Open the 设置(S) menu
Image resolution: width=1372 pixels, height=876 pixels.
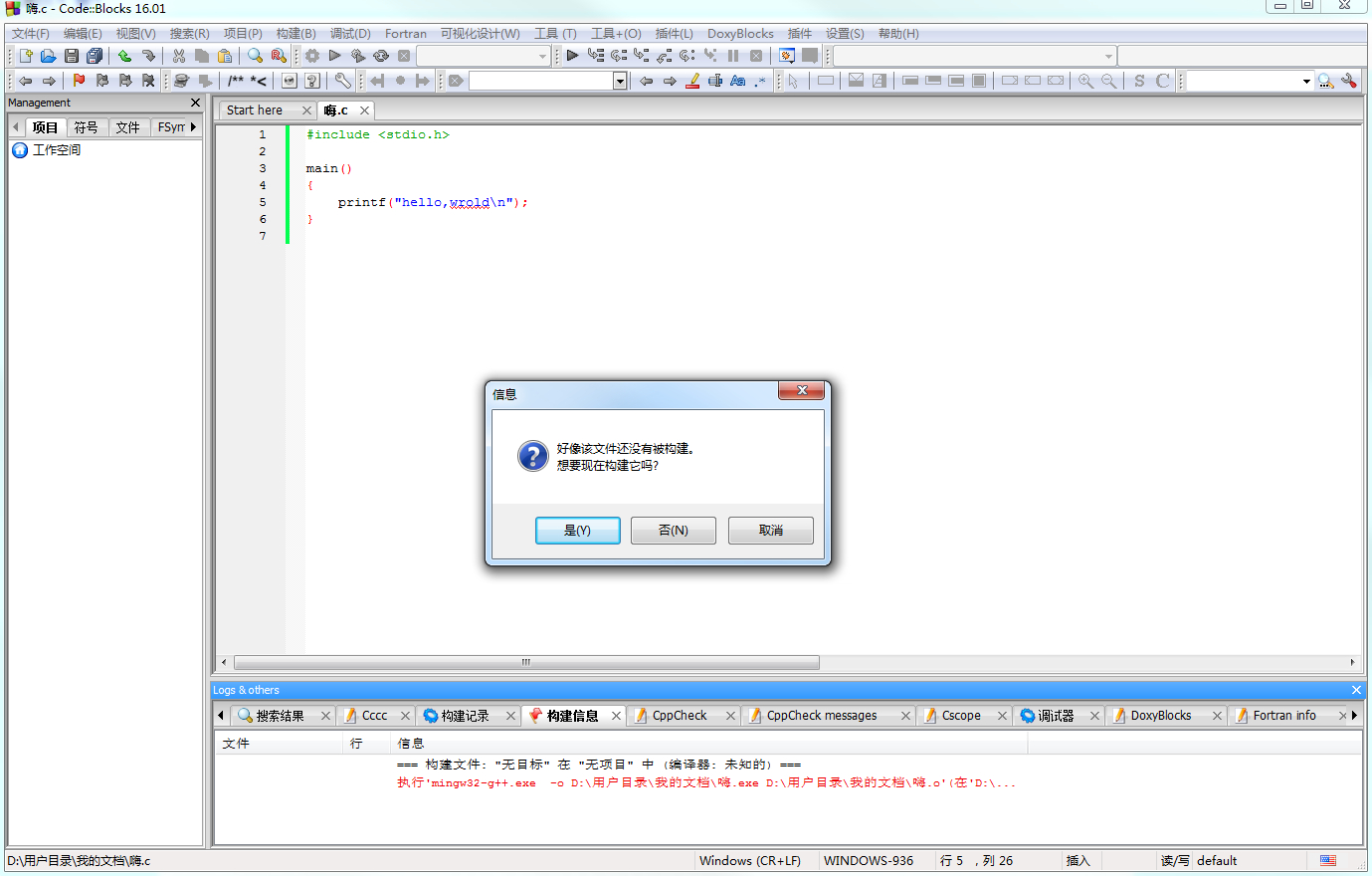845,34
